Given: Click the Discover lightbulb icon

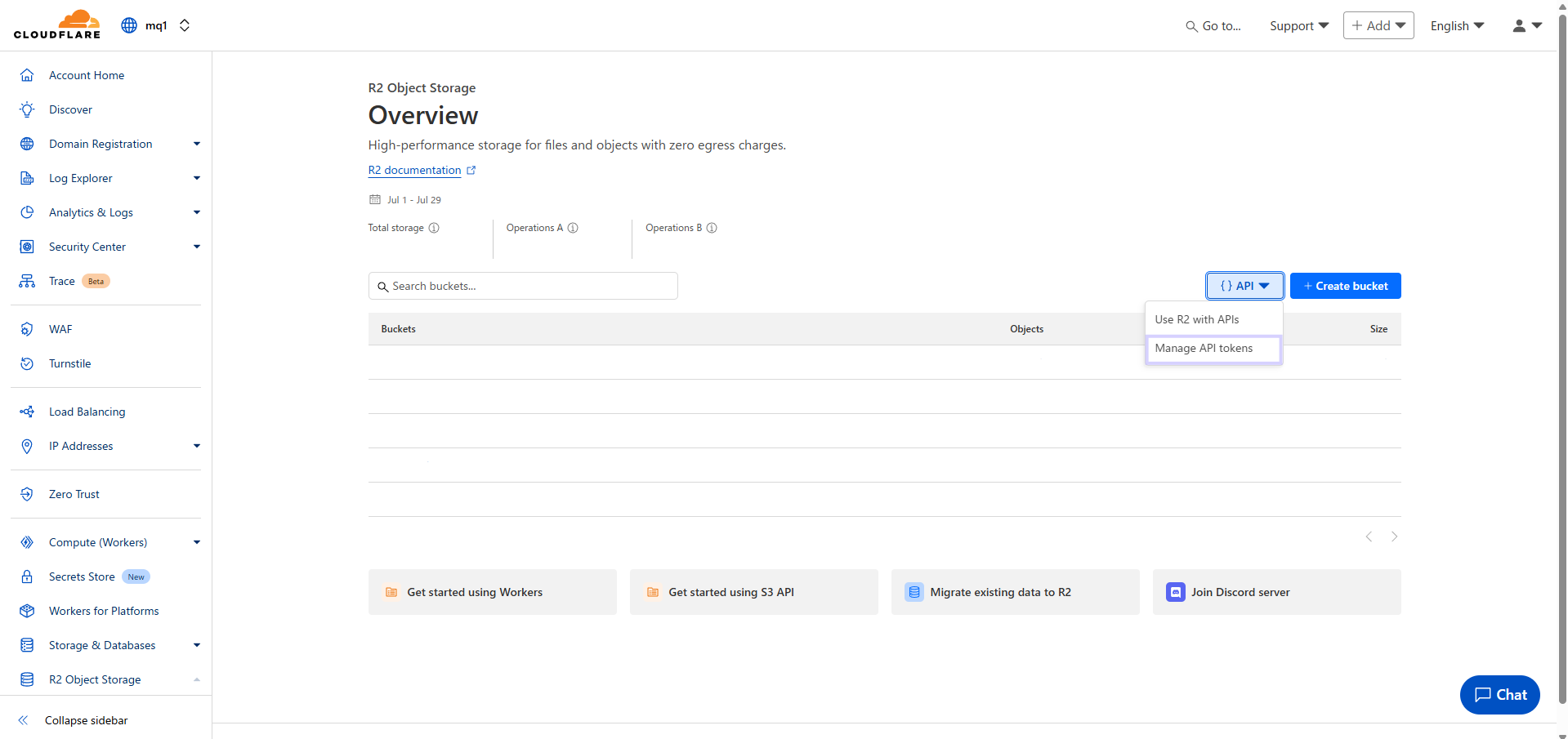Looking at the screenshot, I should pyautogui.click(x=27, y=109).
